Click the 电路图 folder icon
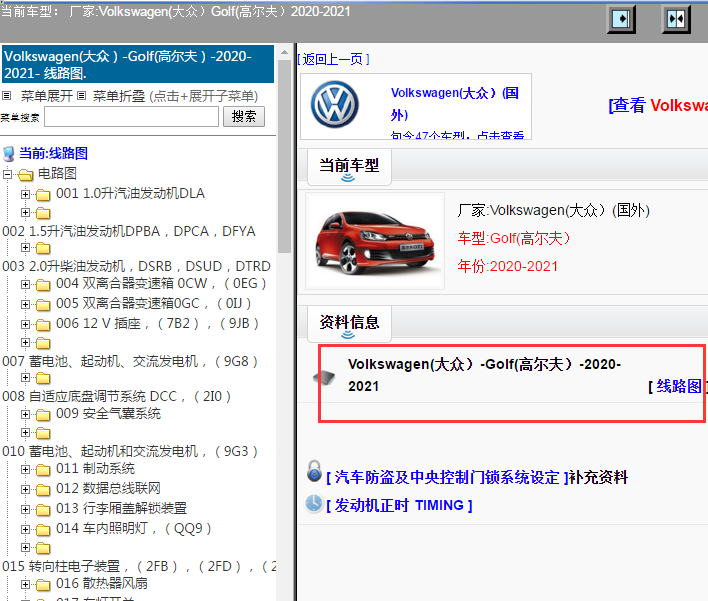708x601 pixels. point(26,174)
